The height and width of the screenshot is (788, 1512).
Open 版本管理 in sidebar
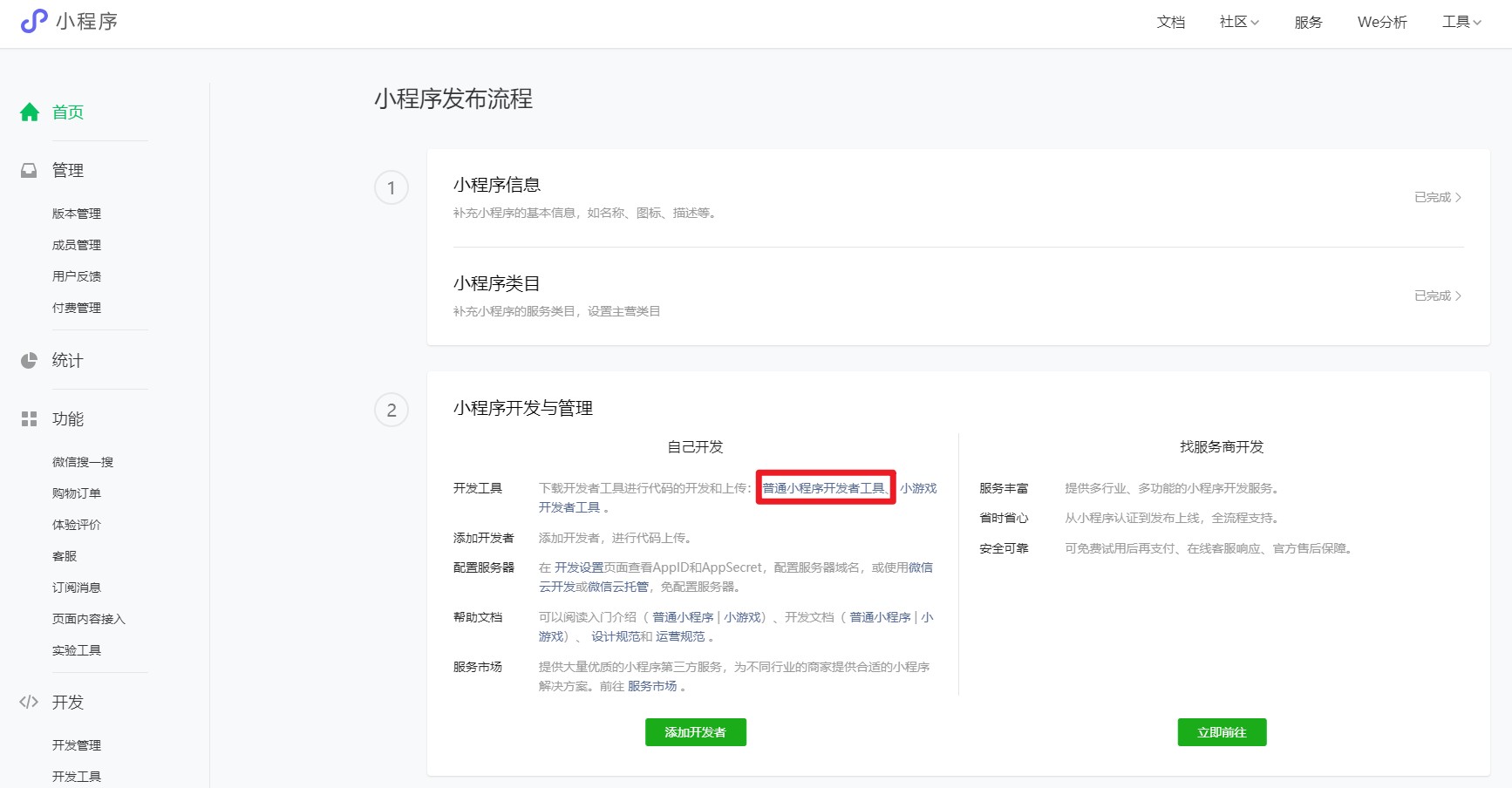(77, 214)
